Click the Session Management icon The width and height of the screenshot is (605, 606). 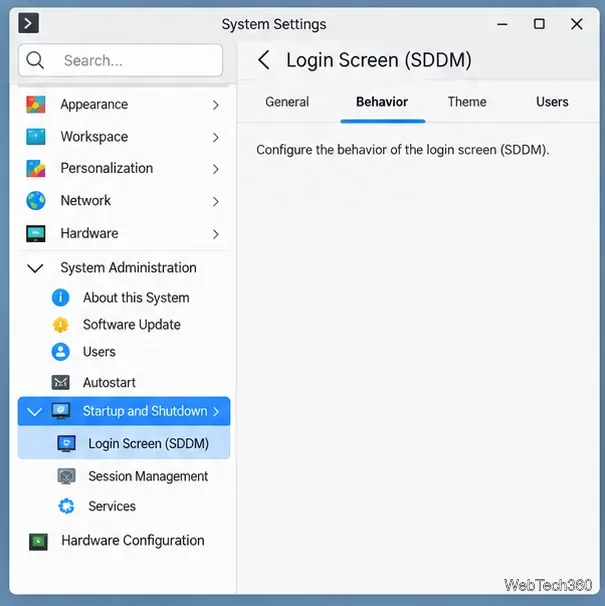[x=66, y=476]
